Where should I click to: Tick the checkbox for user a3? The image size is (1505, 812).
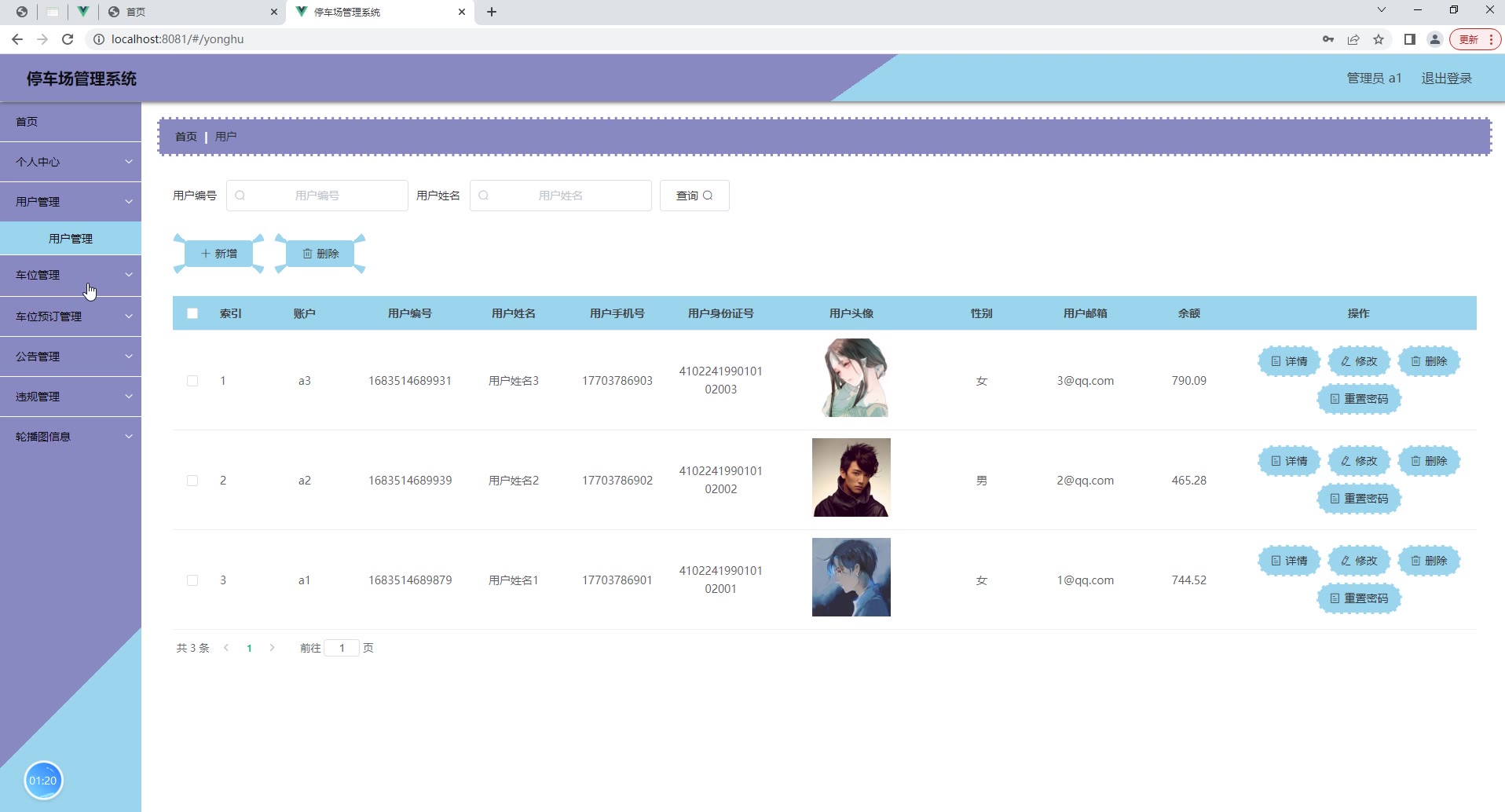click(192, 381)
